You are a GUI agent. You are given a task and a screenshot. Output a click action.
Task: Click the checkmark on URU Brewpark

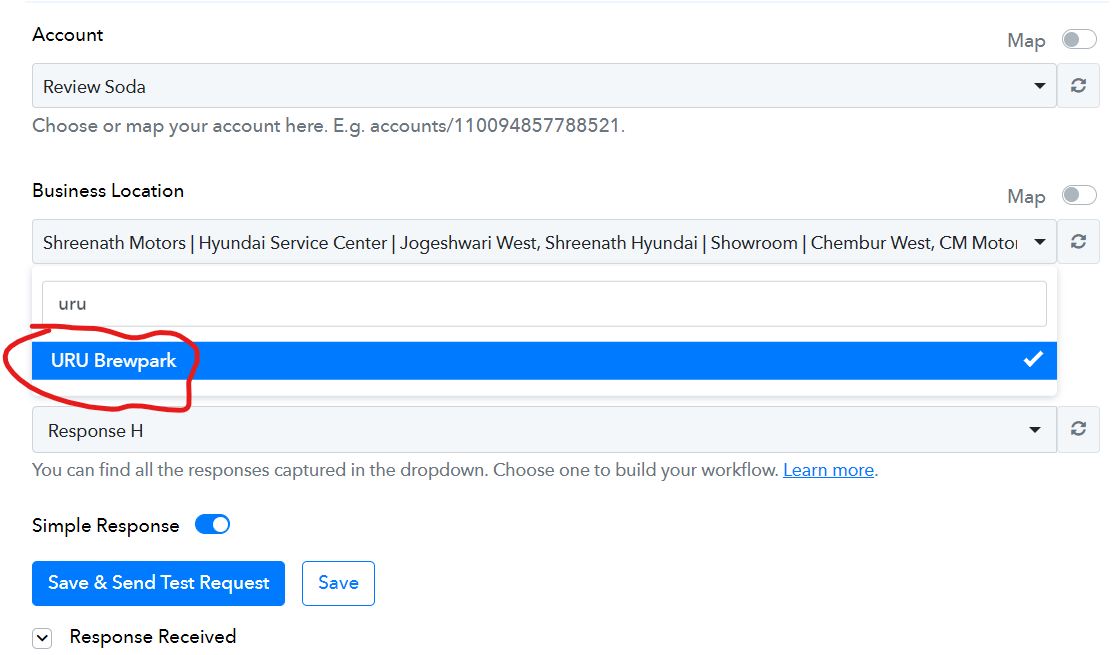[1033, 359]
